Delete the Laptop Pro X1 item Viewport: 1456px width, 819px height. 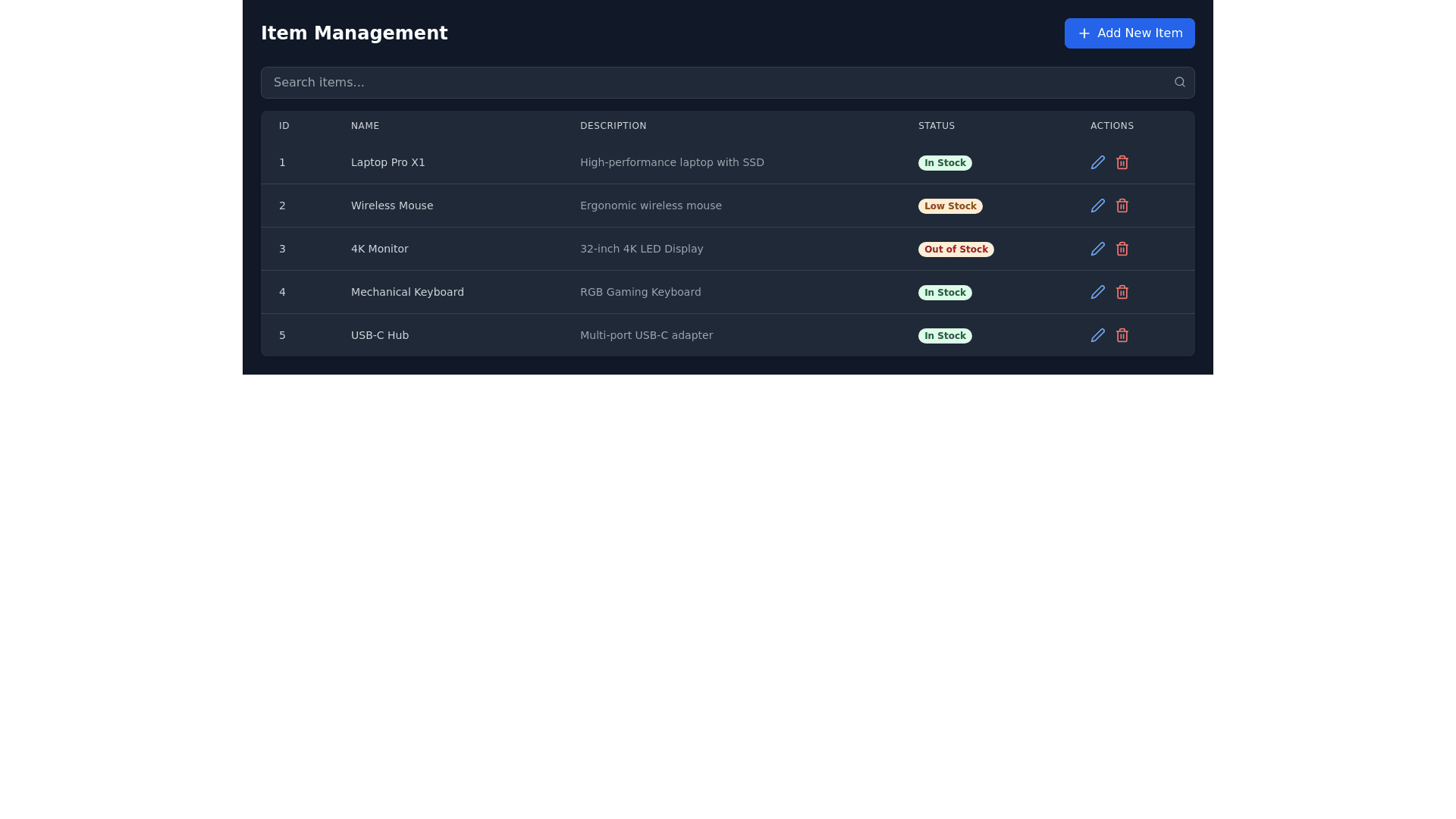coord(1122,162)
